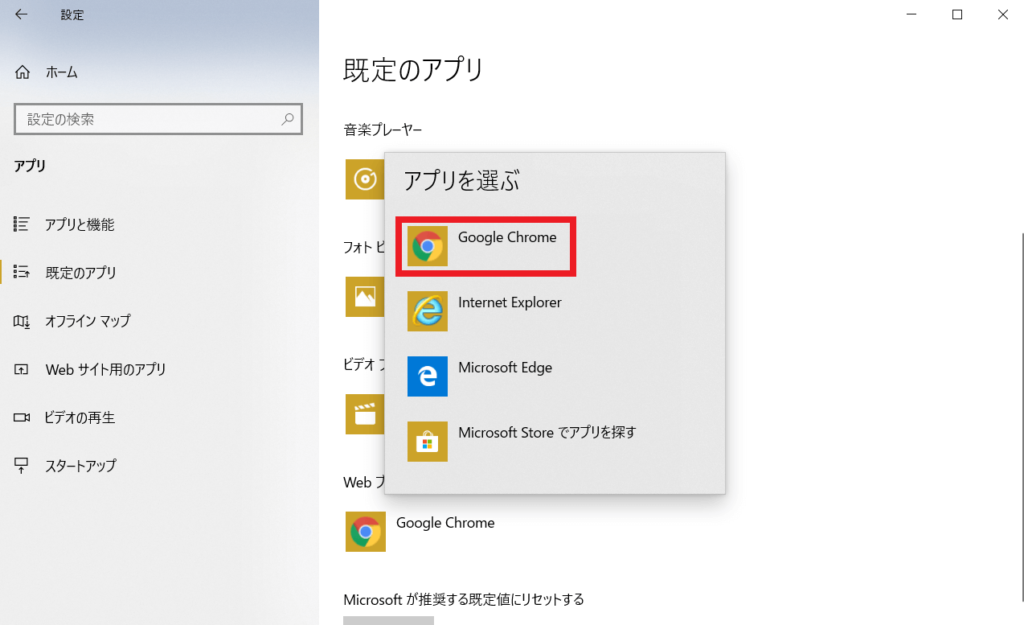Click current web browser Google Chrome below the popup
The height and width of the screenshot is (625, 1024).
[x=420, y=531]
